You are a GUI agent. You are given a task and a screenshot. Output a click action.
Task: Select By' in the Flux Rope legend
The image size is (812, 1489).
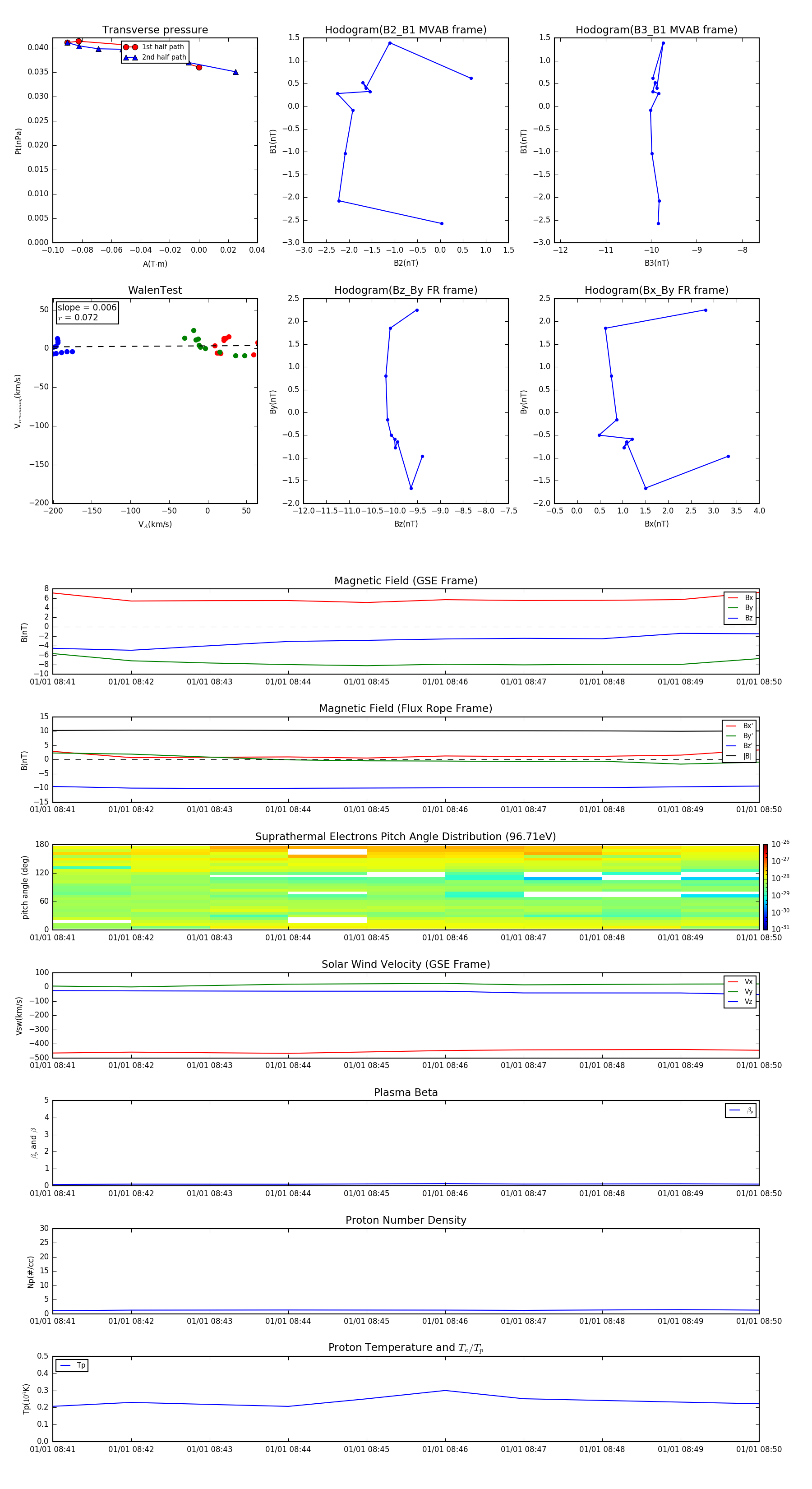tap(740, 736)
